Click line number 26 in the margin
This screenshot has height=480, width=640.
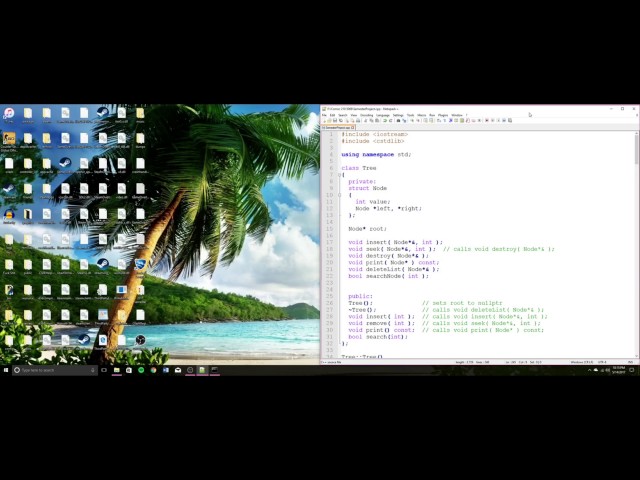[330, 303]
